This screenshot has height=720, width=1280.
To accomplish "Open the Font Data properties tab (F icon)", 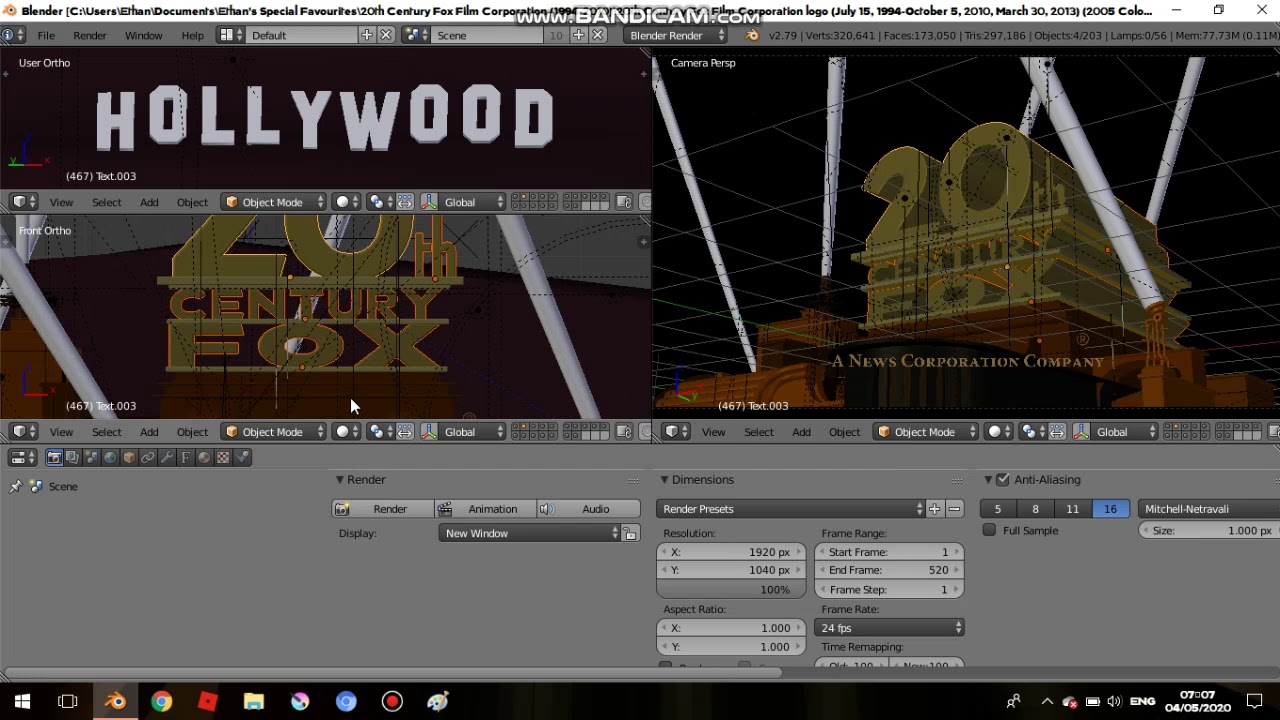I will 186,457.
